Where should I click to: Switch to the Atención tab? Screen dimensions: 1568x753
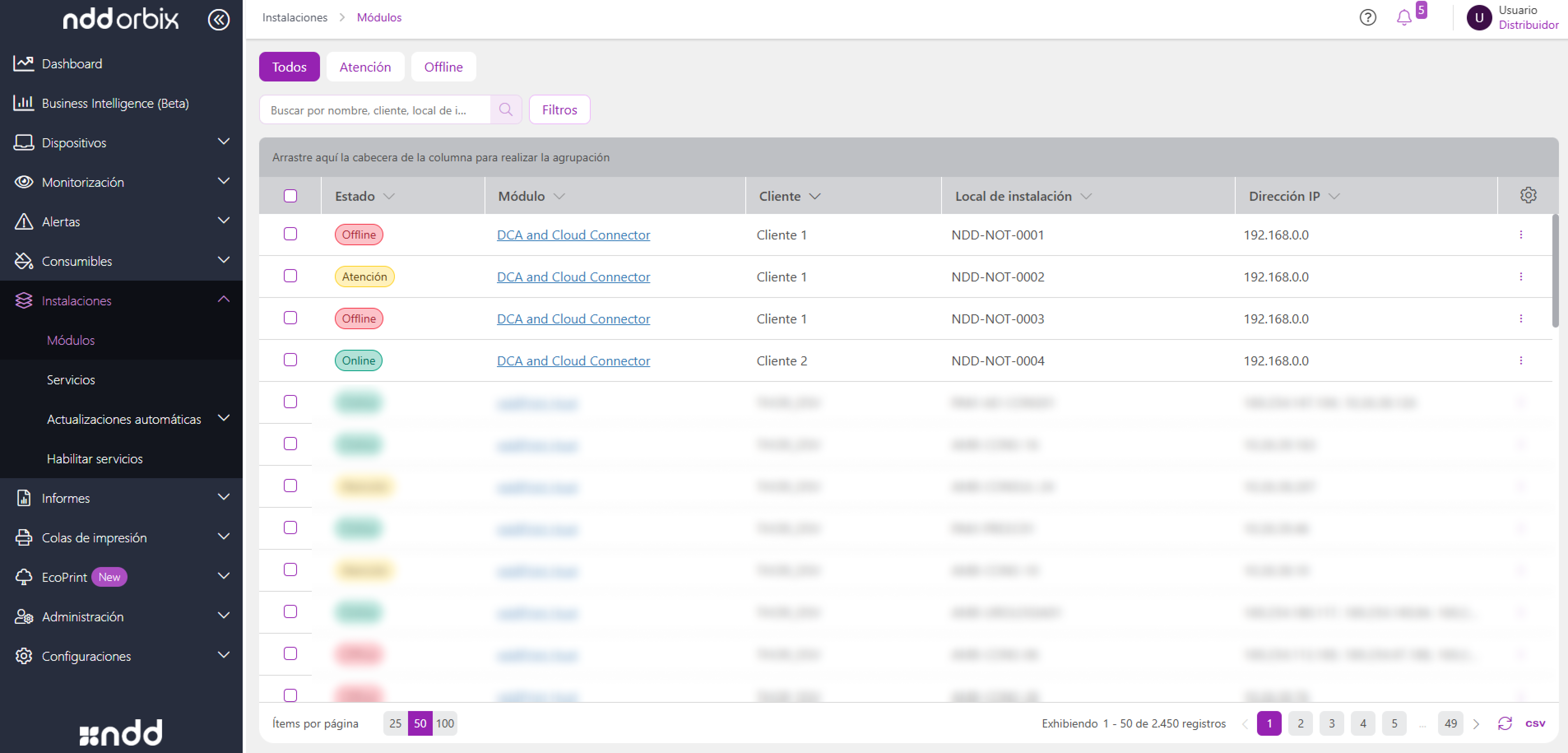[x=364, y=67]
